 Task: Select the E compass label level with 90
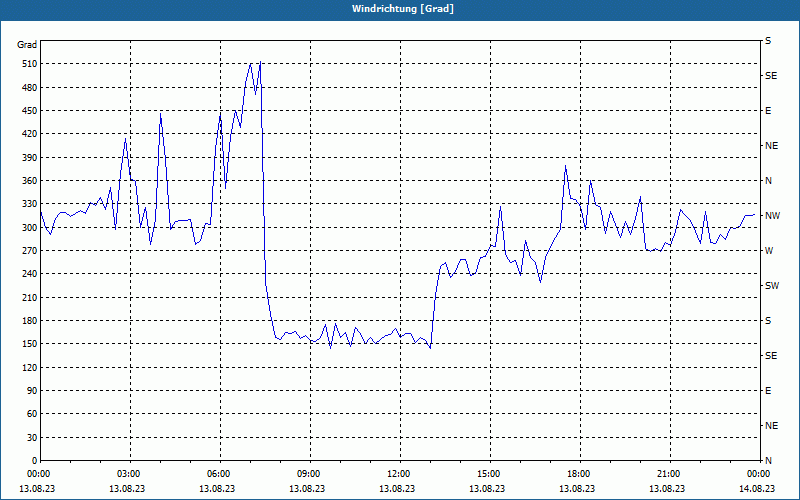(x=768, y=391)
